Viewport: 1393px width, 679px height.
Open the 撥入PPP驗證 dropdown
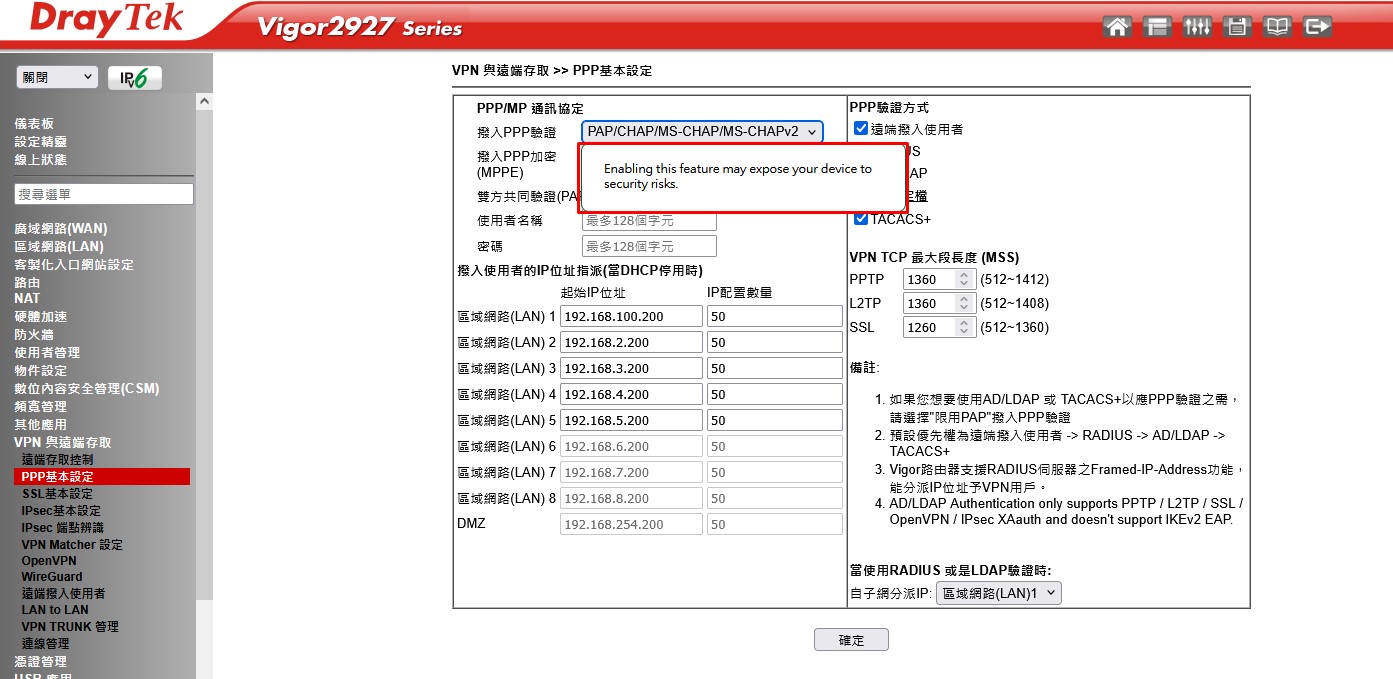(702, 131)
